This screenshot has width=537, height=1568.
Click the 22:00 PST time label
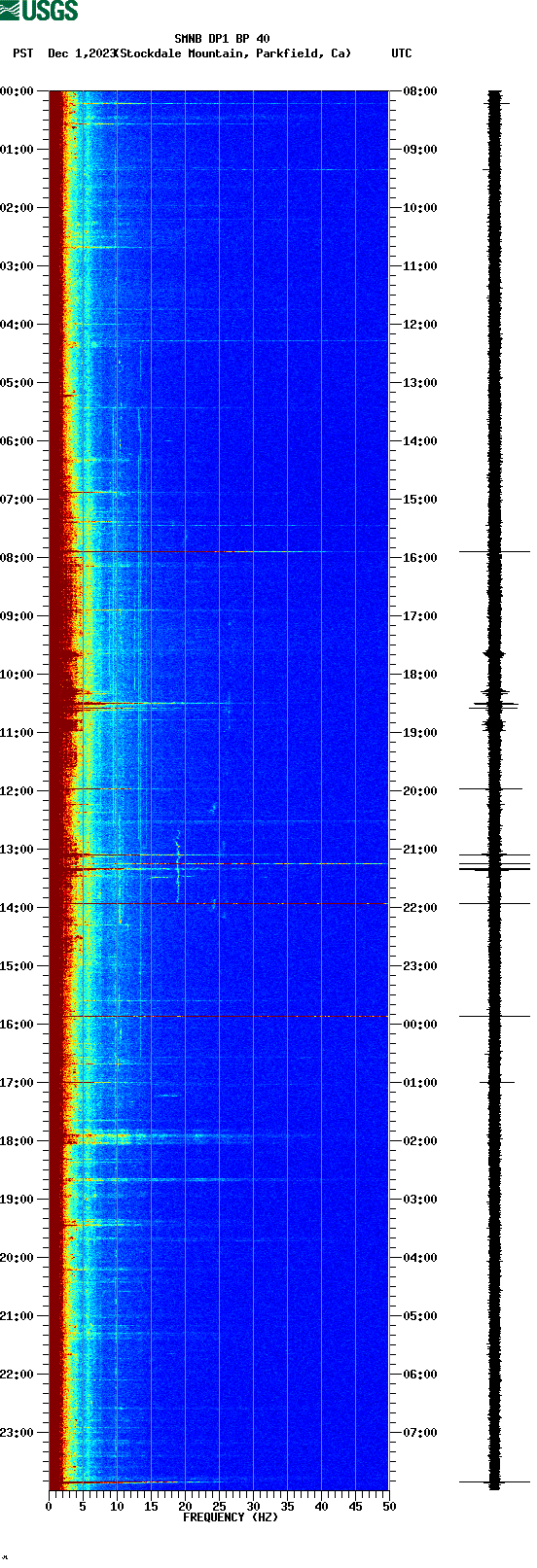click(17, 1375)
